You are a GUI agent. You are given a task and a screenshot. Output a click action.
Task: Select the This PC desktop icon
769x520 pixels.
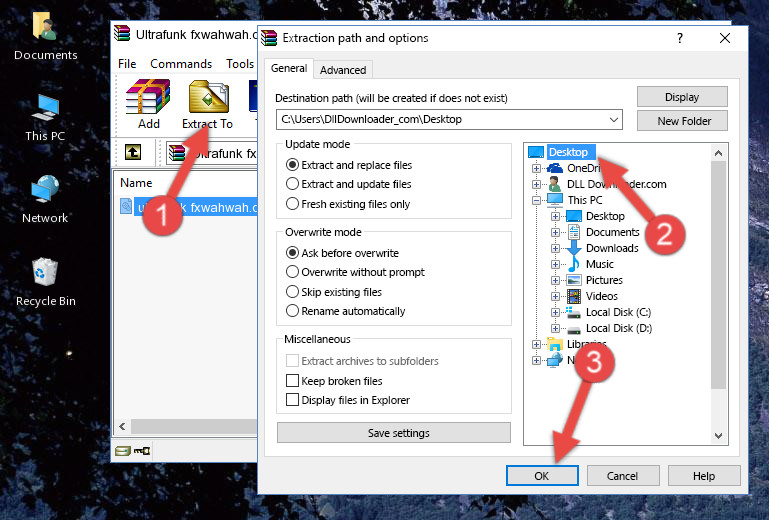pos(45,118)
